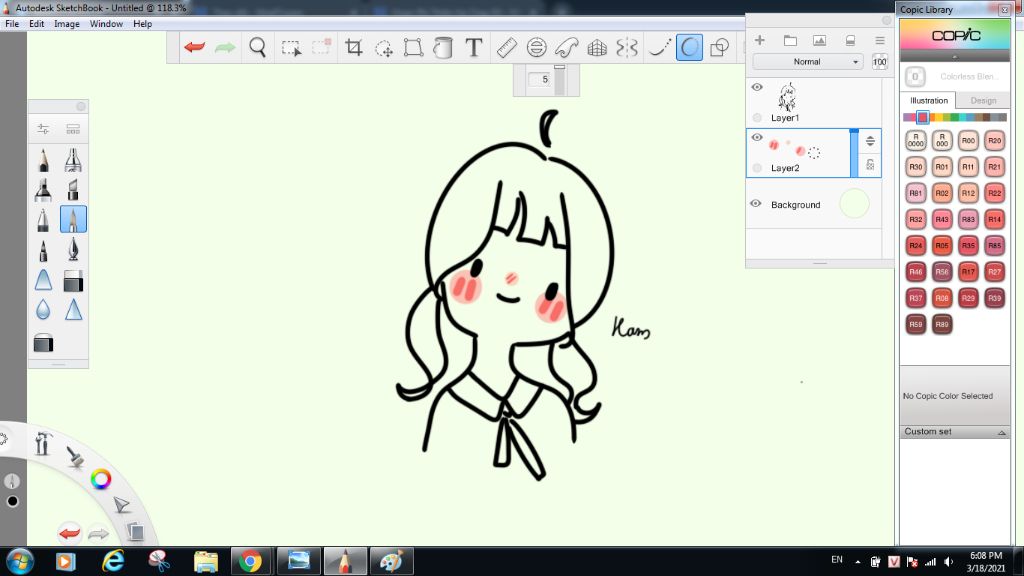Click the green Redo arrow in top toolbar
The width and height of the screenshot is (1024, 576).
(225, 47)
